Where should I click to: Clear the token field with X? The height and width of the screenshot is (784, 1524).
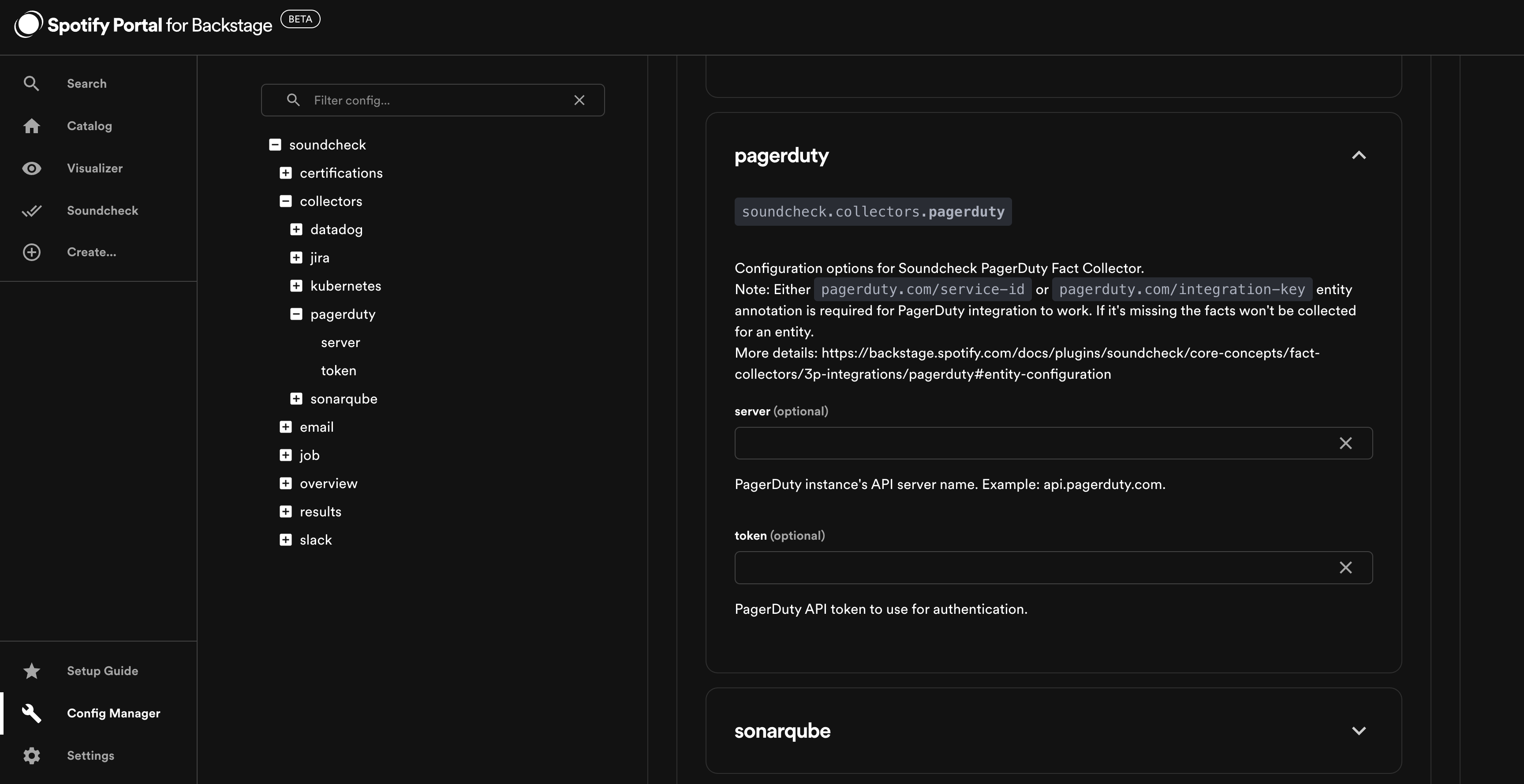[1345, 567]
